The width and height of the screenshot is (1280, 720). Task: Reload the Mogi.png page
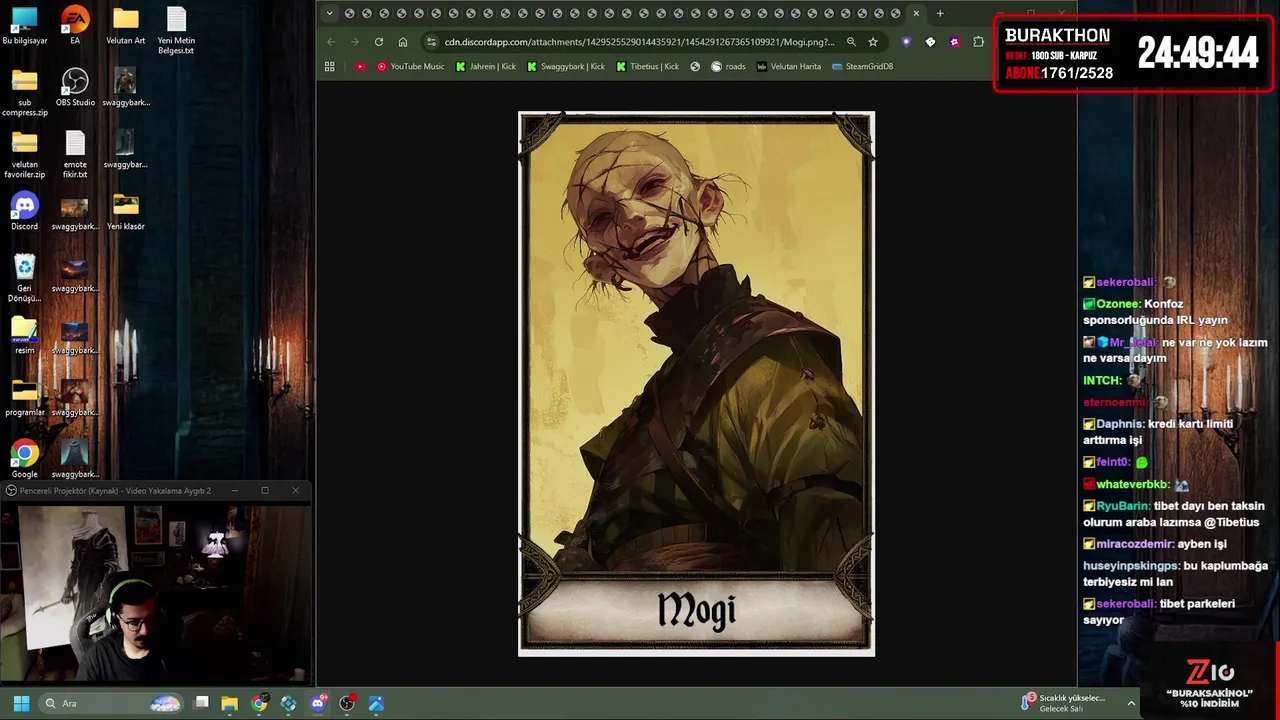coord(379,42)
